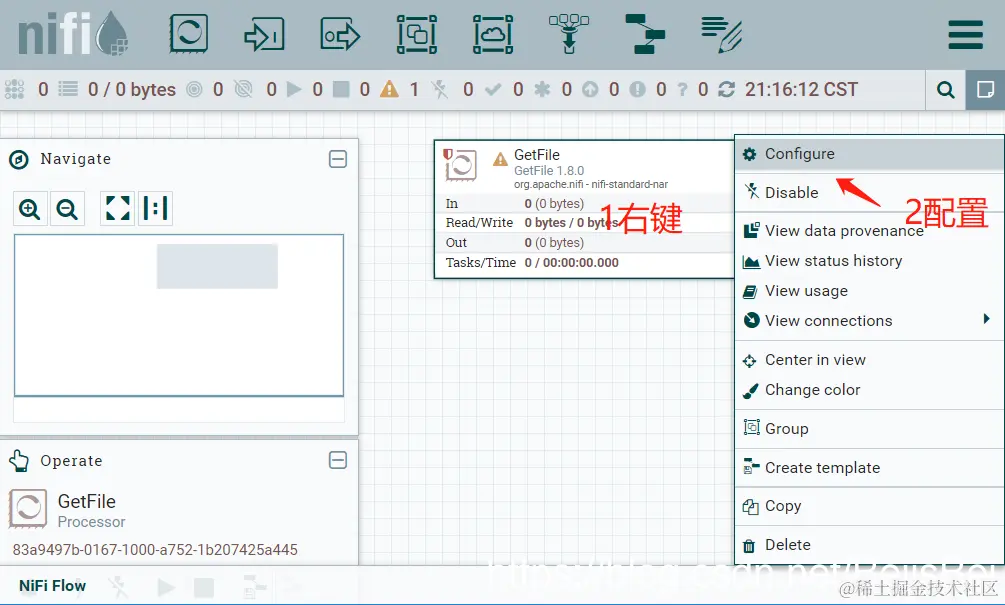Open View connections menu entry
Image resolution: width=1005 pixels, height=605 pixels.
869,320
